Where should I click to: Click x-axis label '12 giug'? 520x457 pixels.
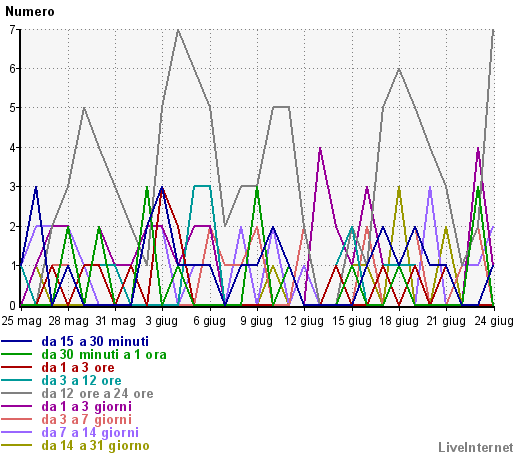(x=304, y=321)
